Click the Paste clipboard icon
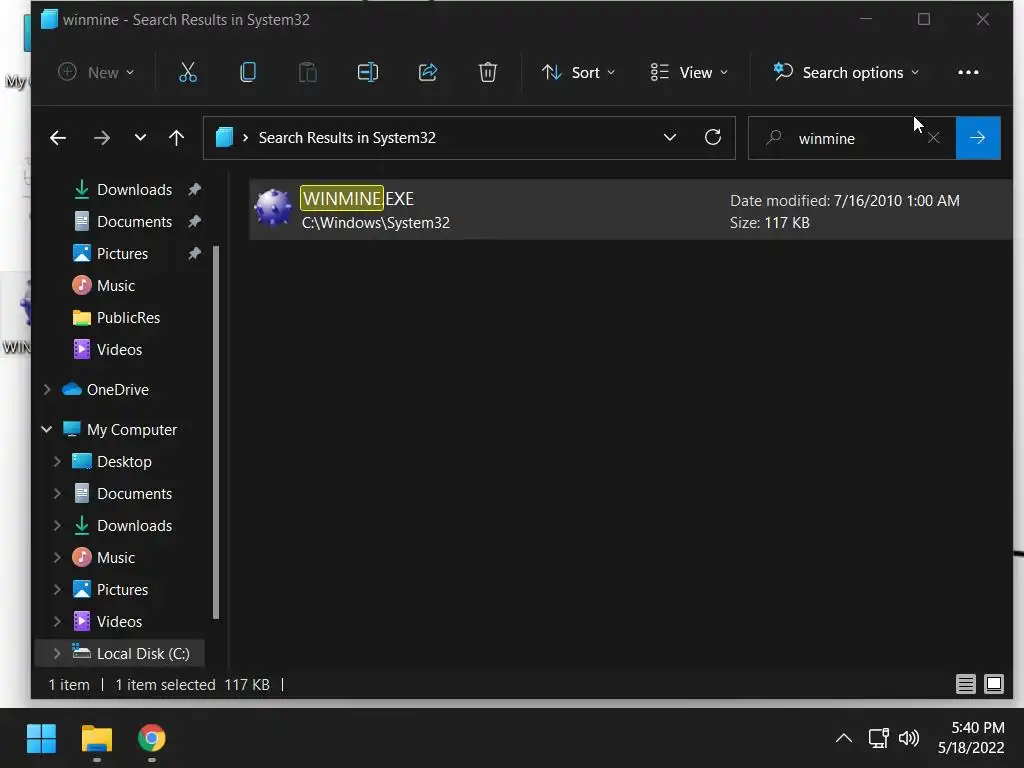1024x768 pixels. [308, 72]
